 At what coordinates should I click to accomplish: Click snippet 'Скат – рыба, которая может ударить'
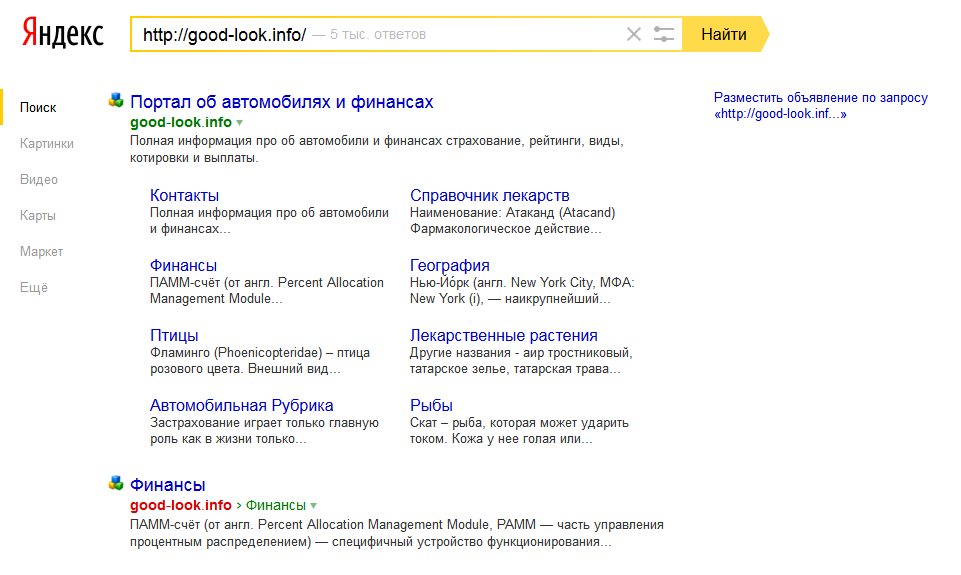[519, 422]
